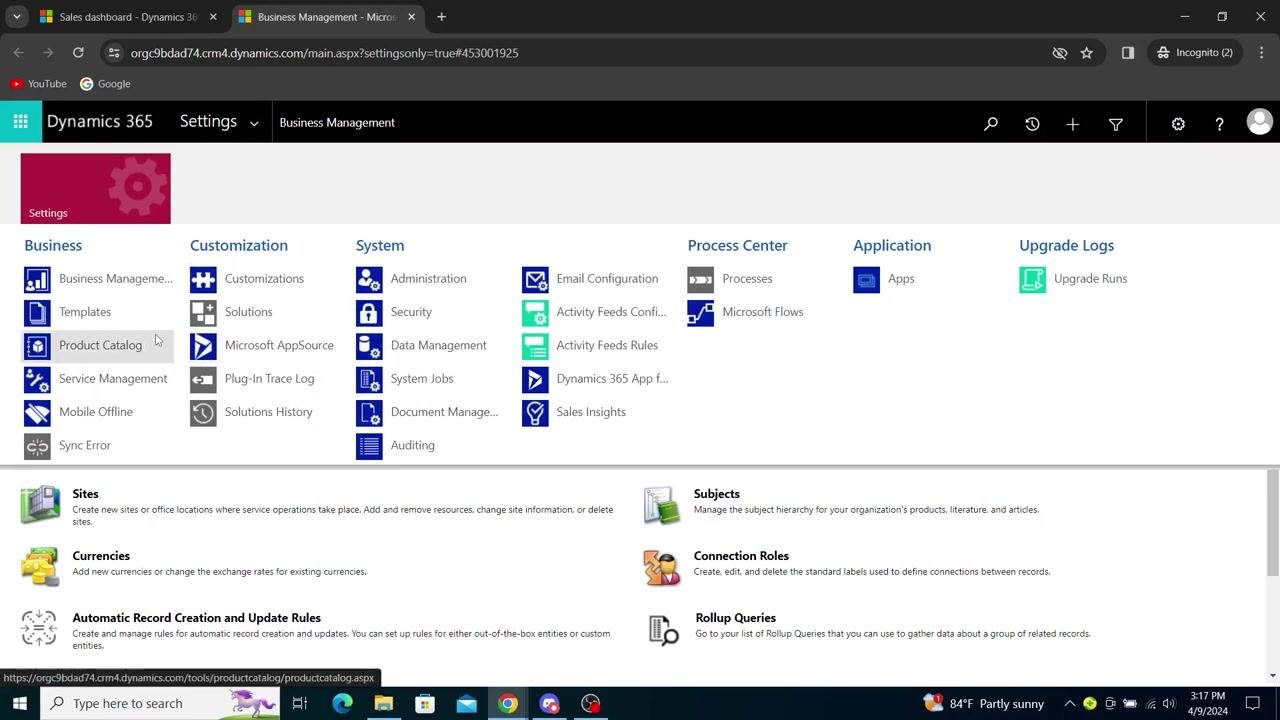Open recently viewed items history icon
Viewport: 1280px width, 720px height.
1032,124
